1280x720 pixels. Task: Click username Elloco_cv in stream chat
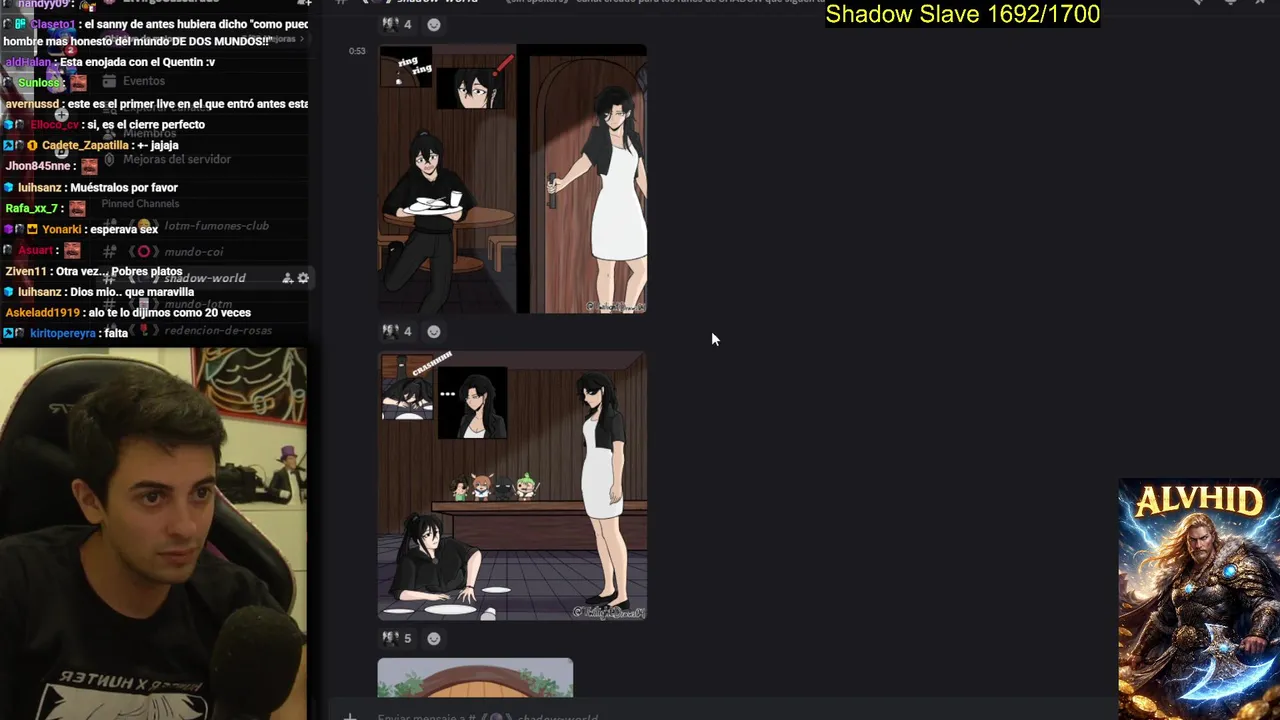tap(54, 124)
